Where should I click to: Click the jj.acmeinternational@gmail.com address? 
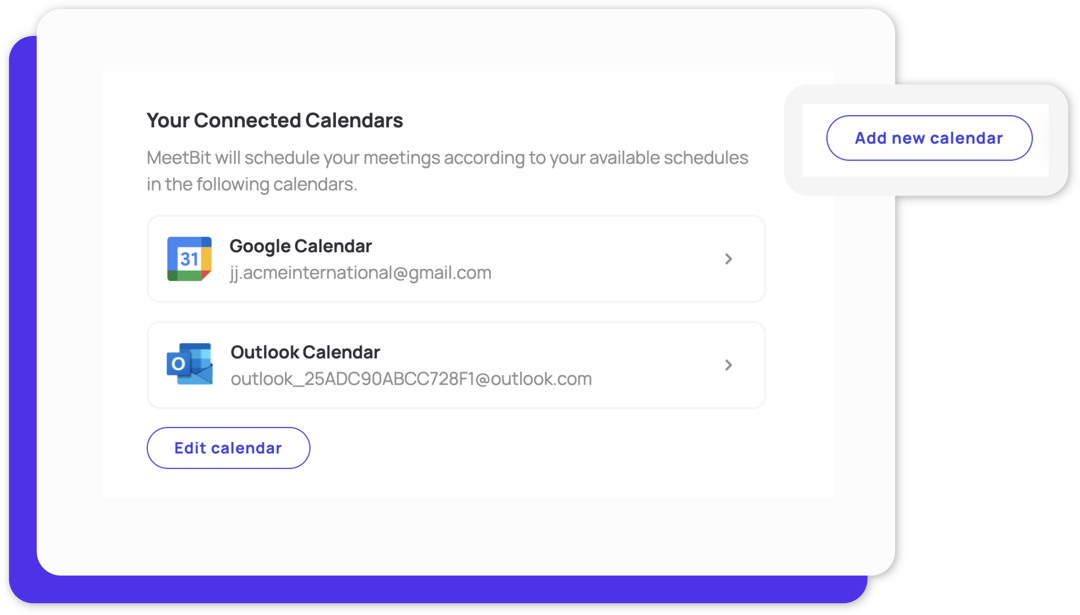coord(360,273)
